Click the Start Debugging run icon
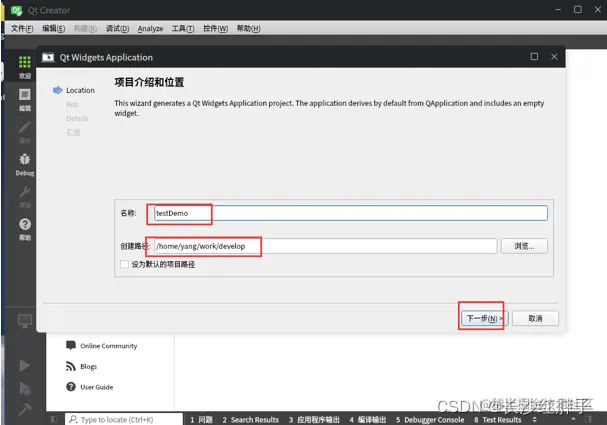Viewport: 607px width, 425px height. pos(25,387)
